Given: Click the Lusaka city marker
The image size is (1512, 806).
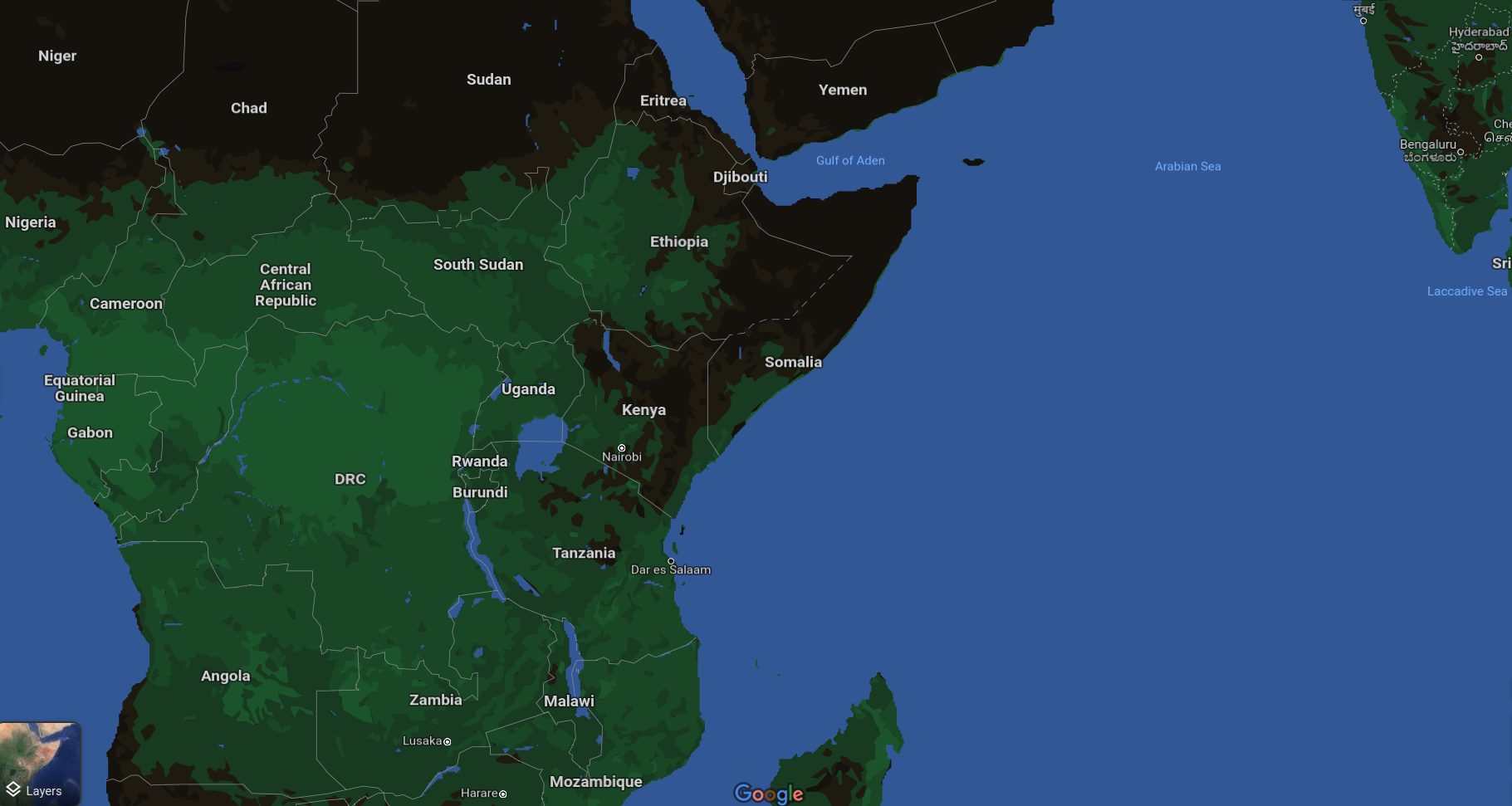Looking at the screenshot, I should point(448,741).
